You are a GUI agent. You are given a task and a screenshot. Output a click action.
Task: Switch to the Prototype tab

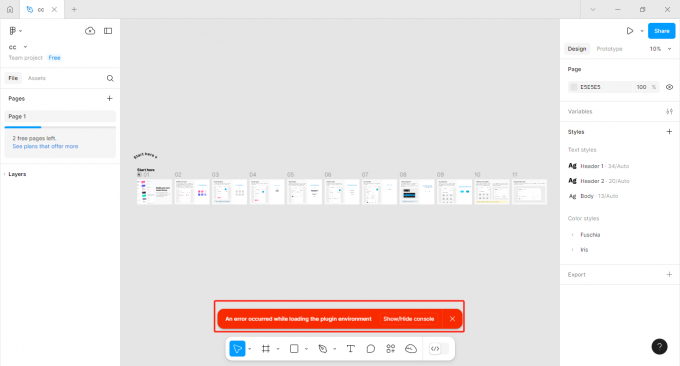pyautogui.click(x=609, y=49)
